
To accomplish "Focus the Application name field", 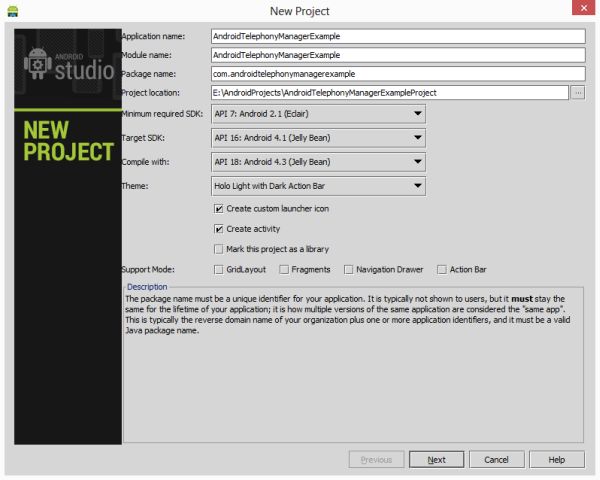I will coord(398,36).
